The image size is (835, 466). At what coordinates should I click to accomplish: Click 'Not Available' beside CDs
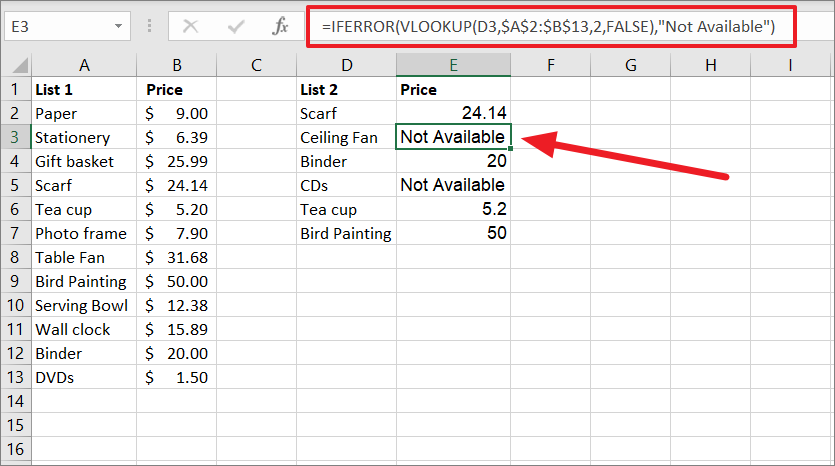454,185
